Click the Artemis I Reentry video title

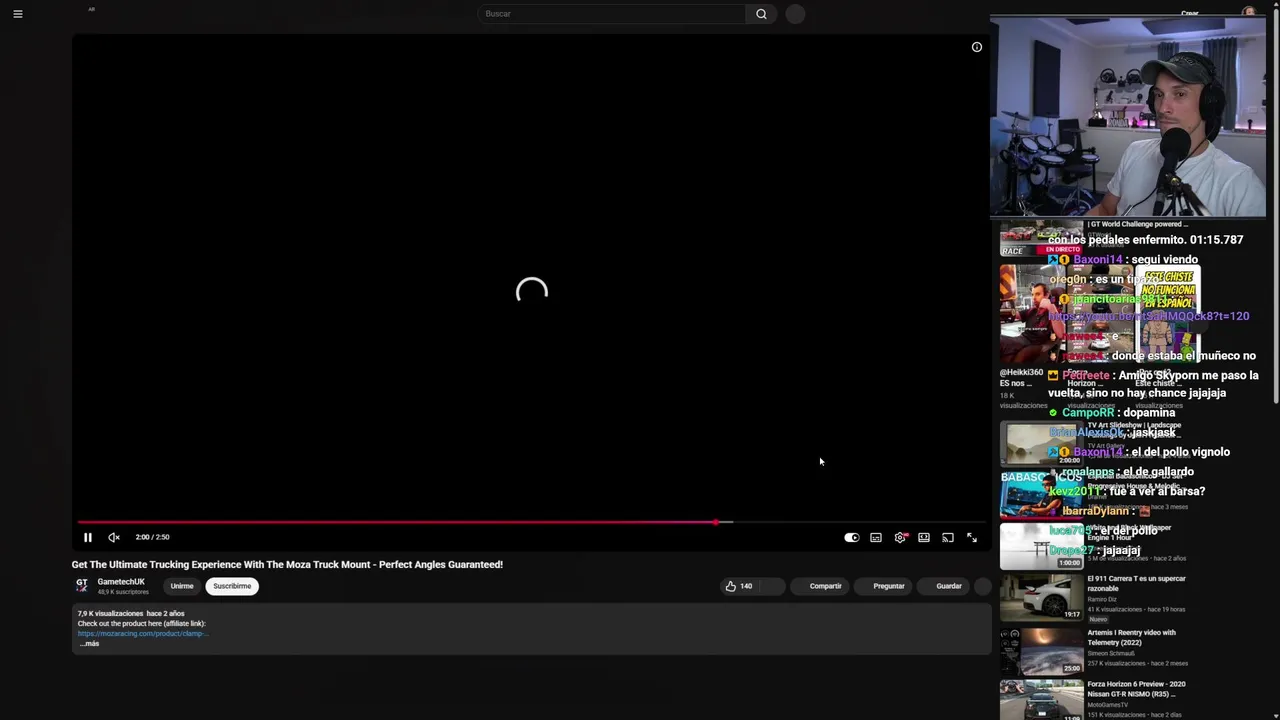[1131, 637]
